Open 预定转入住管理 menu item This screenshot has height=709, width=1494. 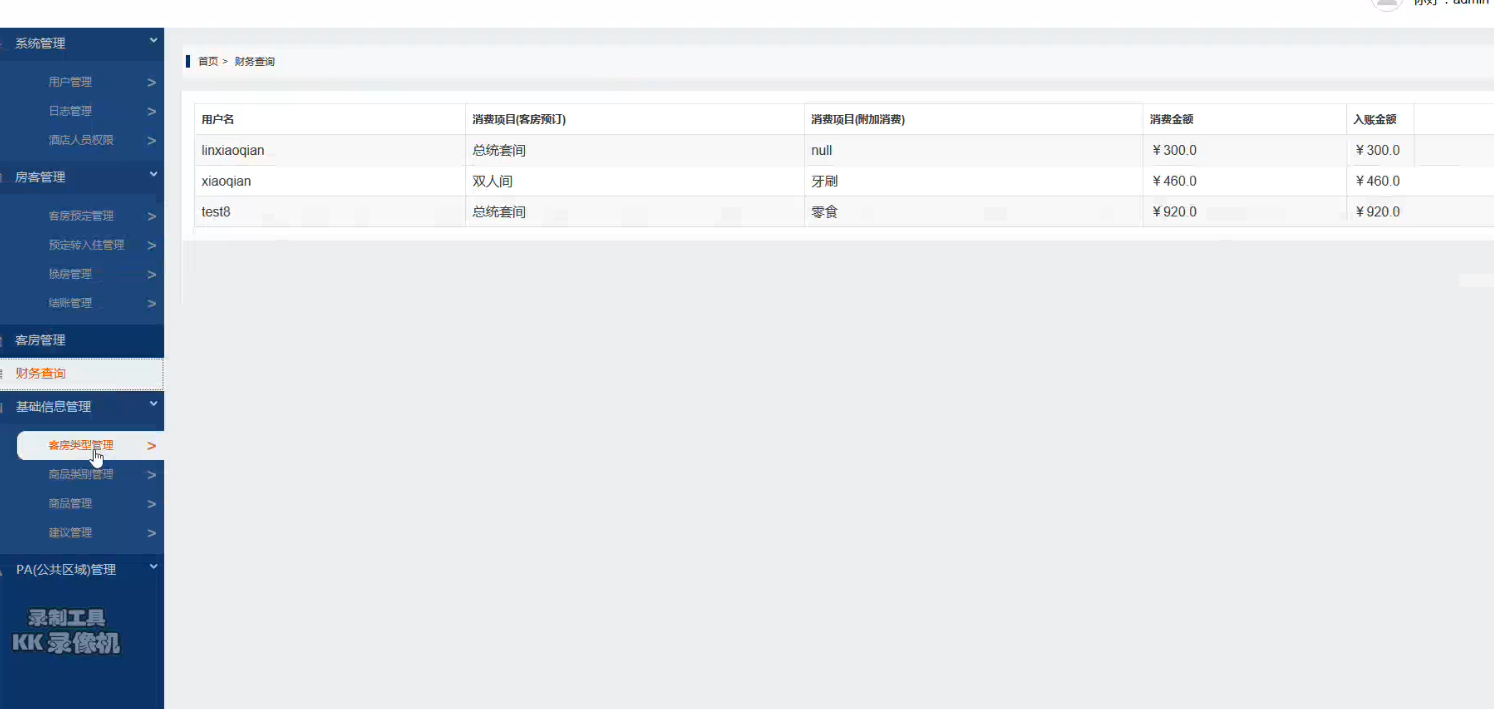click(x=86, y=245)
